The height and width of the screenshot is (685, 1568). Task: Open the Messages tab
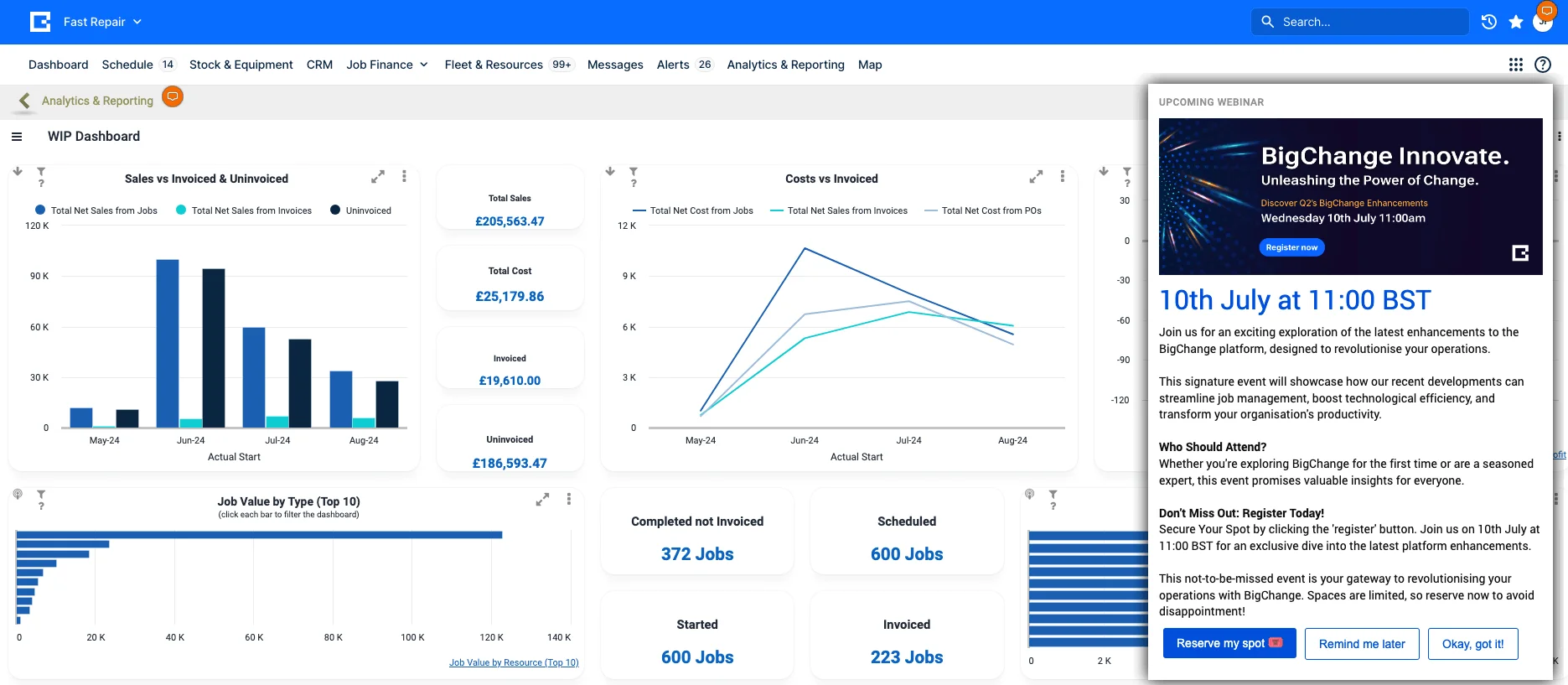point(615,65)
